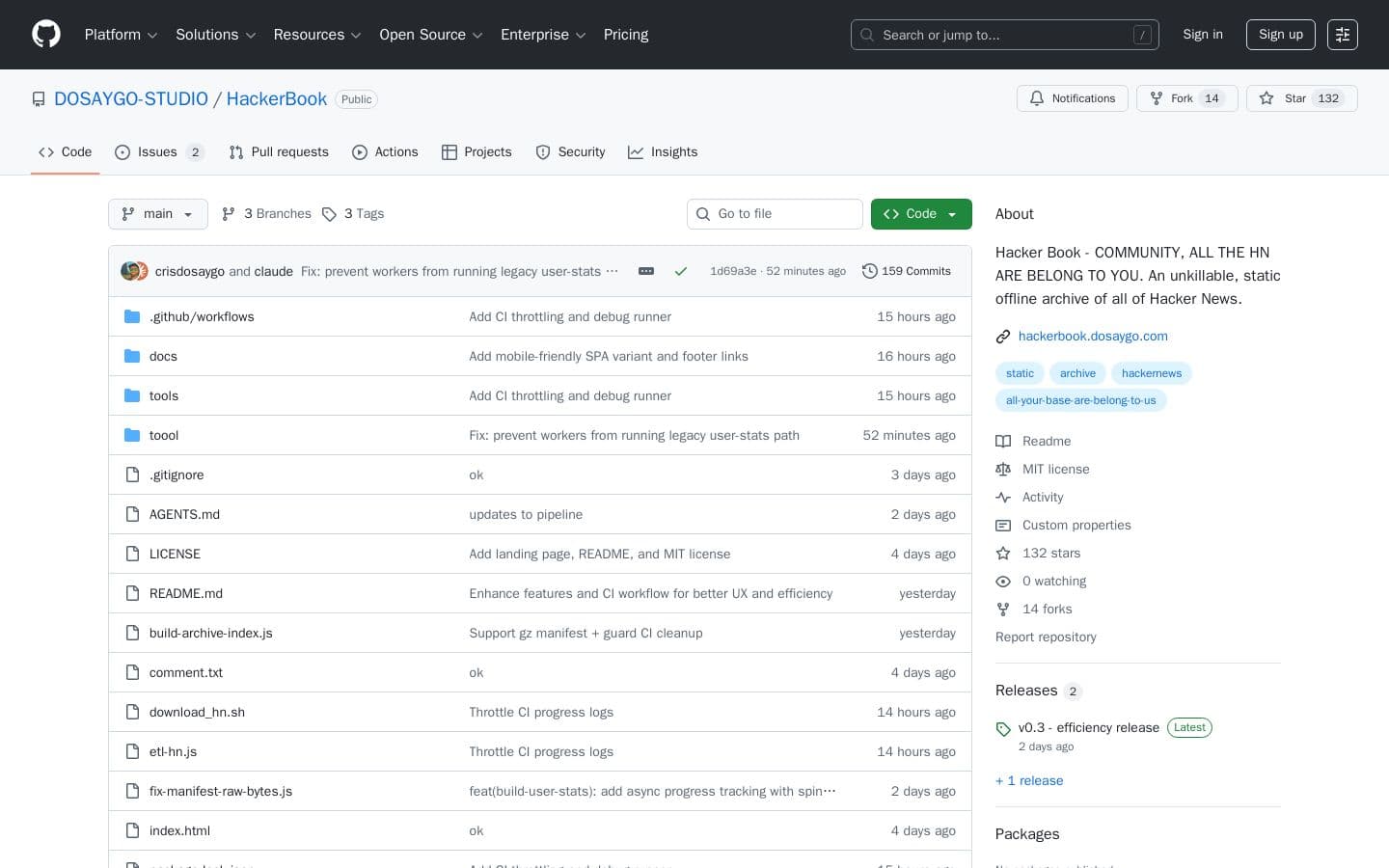Open the Insights tab
Image resolution: width=1389 pixels, height=868 pixels.
pos(664,151)
